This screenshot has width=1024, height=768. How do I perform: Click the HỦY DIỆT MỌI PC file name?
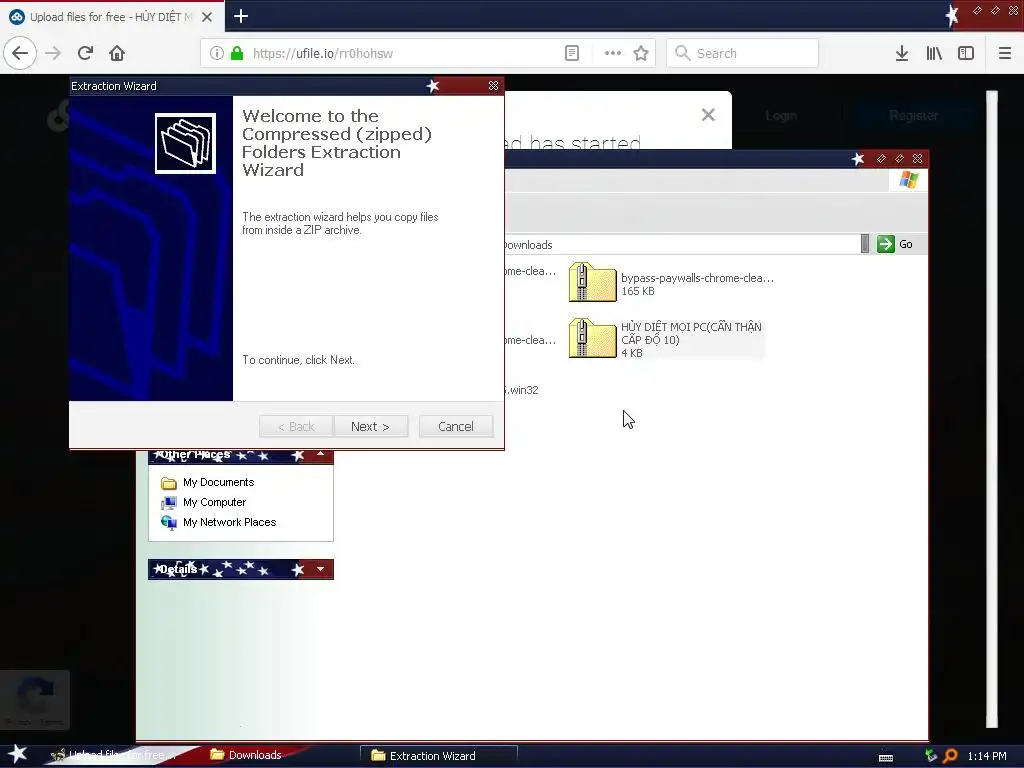691,333
